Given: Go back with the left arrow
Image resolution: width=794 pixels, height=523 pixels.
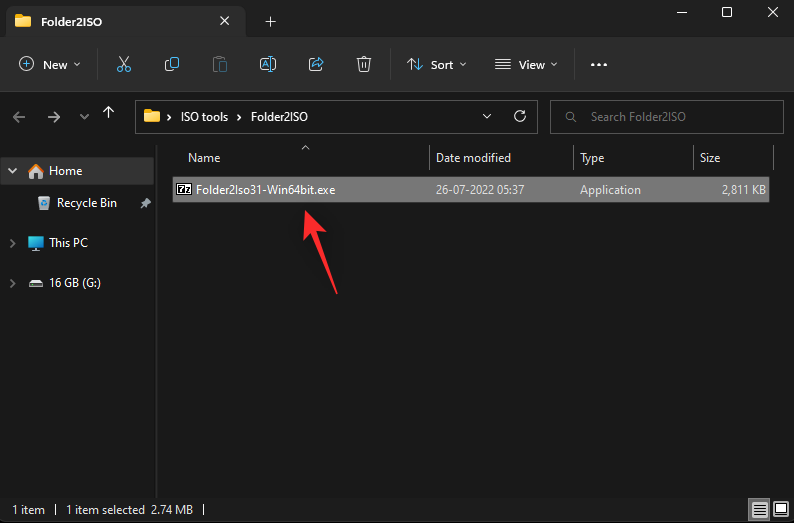Looking at the screenshot, I should (19, 117).
